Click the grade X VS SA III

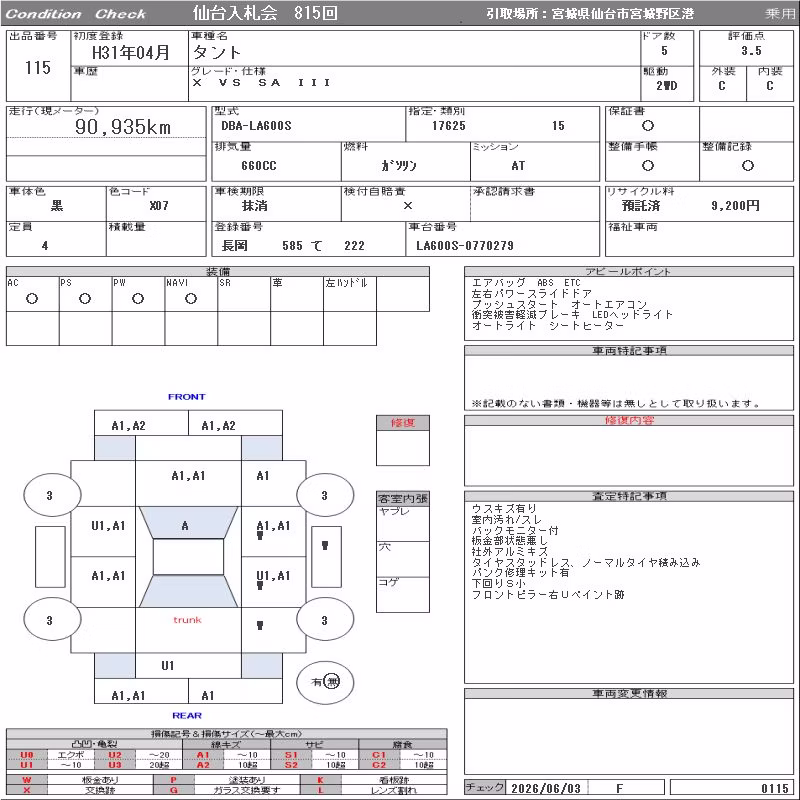click(x=261, y=82)
